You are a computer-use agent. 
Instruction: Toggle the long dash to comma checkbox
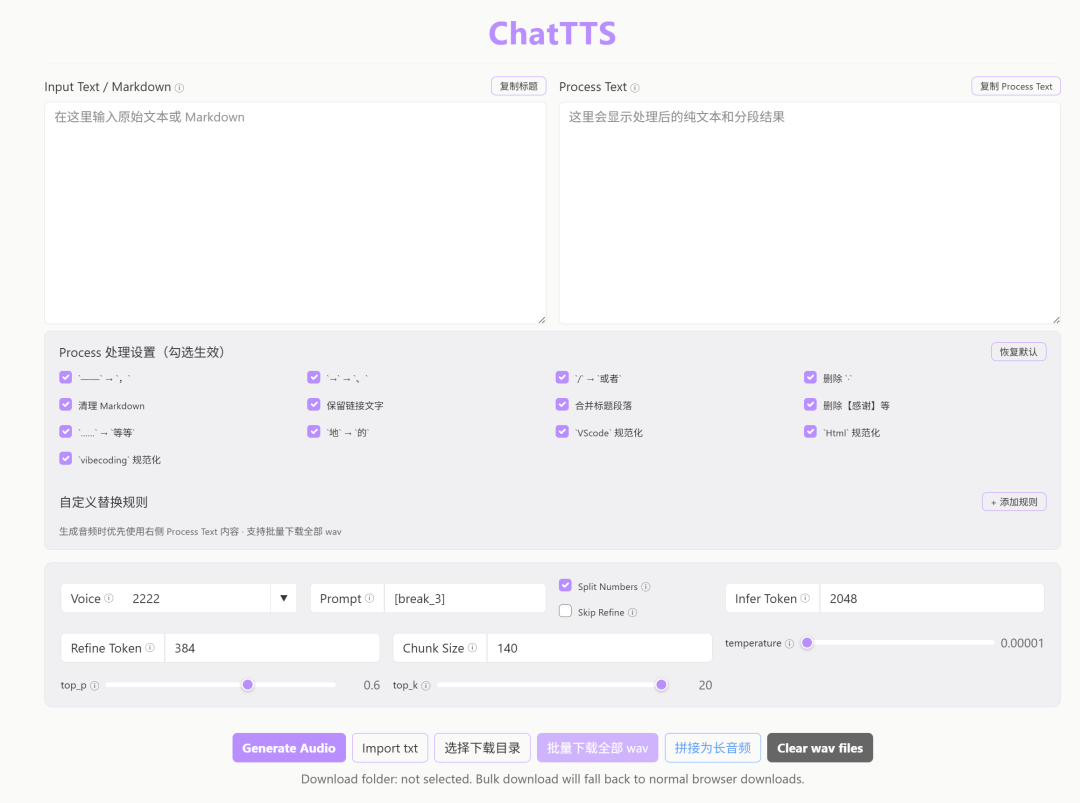click(x=65, y=377)
